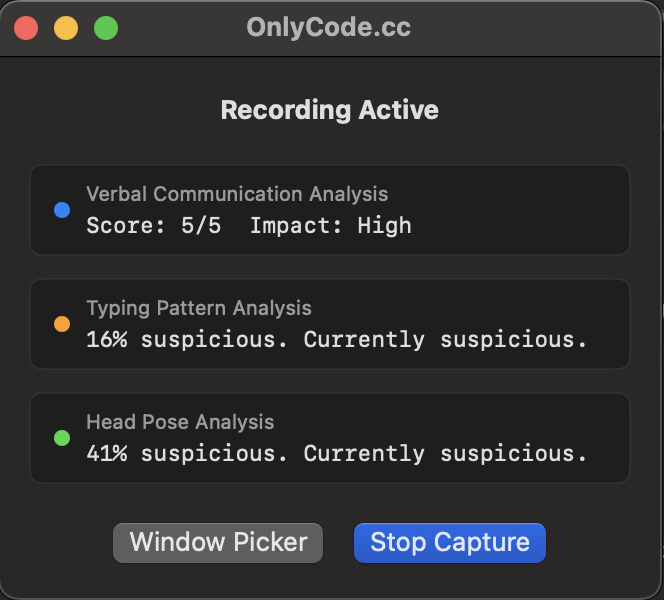Screen dimensions: 664x600
Task: Click the Score: 5/5 value
Action: point(154,225)
